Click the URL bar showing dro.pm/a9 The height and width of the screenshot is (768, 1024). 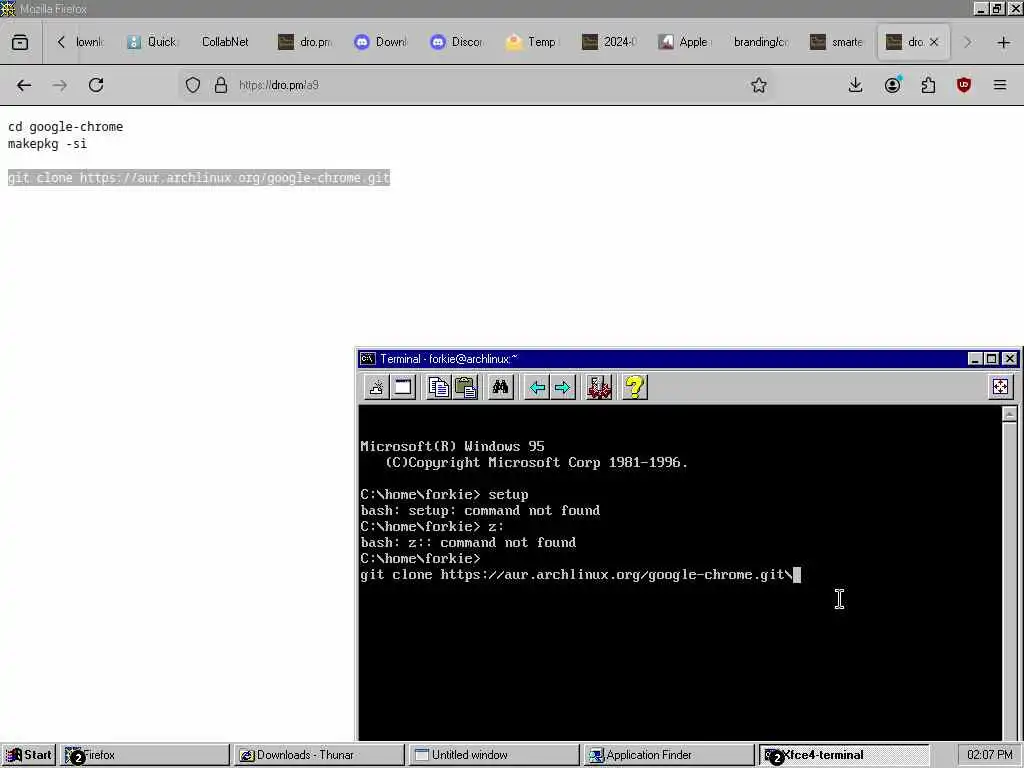pyautogui.click(x=477, y=85)
